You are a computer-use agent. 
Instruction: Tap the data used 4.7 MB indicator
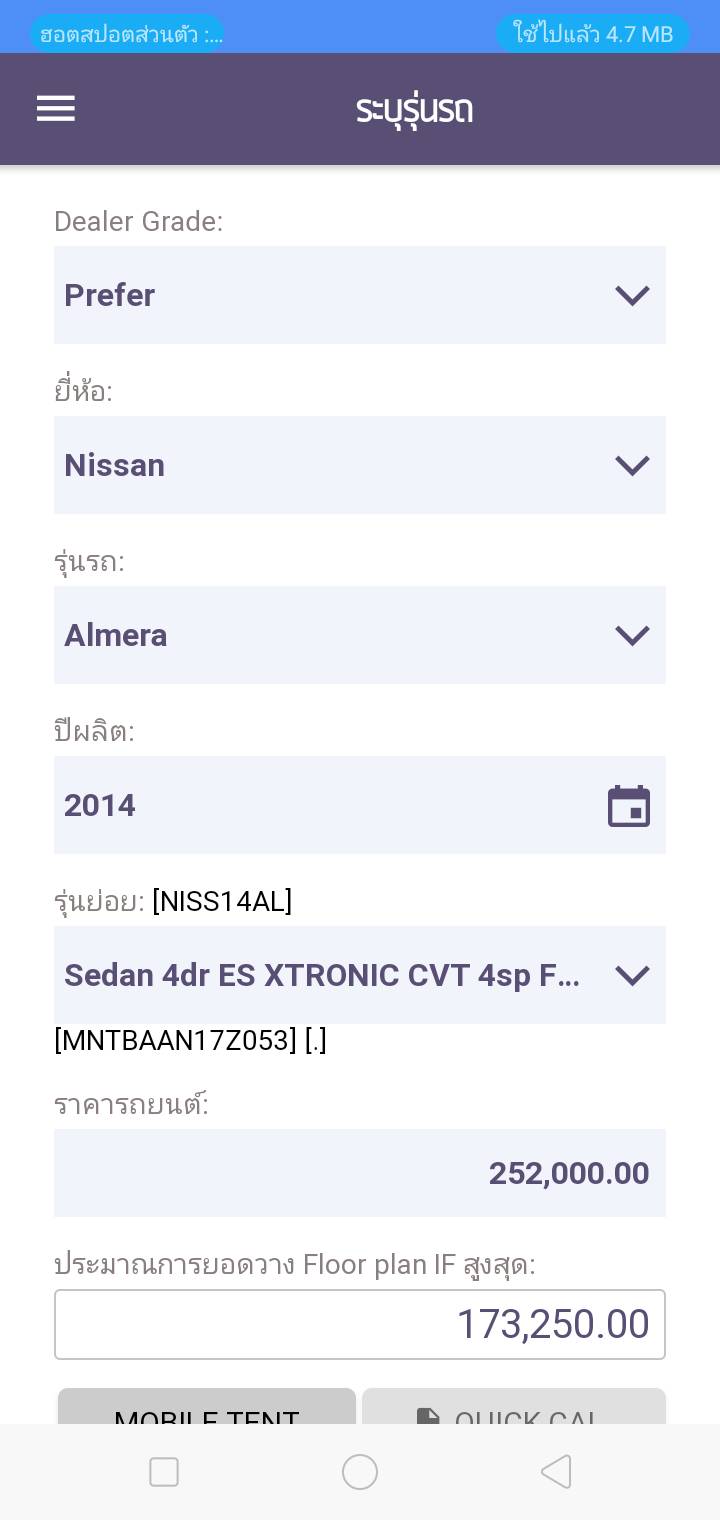click(593, 34)
